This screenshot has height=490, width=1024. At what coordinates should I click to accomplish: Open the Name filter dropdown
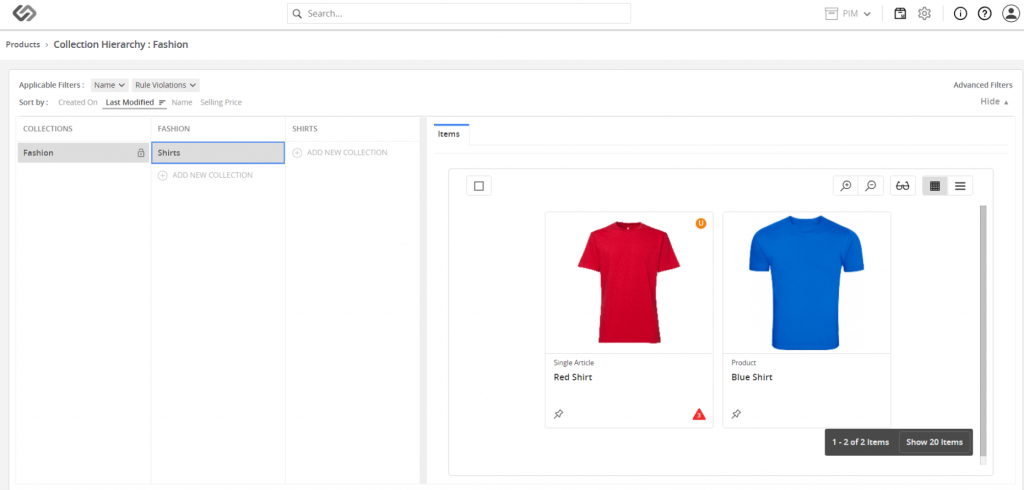point(109,85)
